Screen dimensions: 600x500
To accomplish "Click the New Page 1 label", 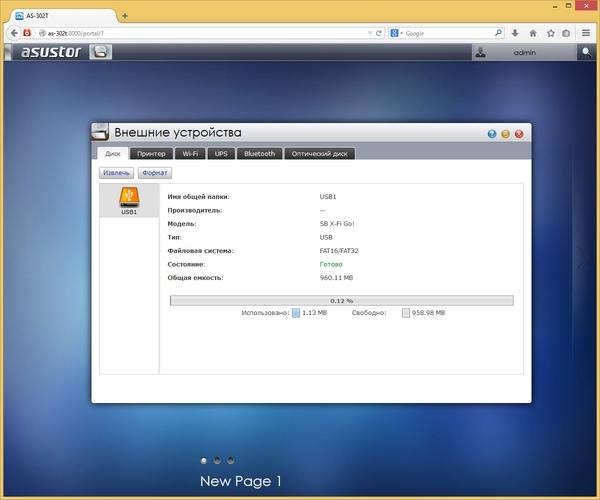I will pos(241,481).
